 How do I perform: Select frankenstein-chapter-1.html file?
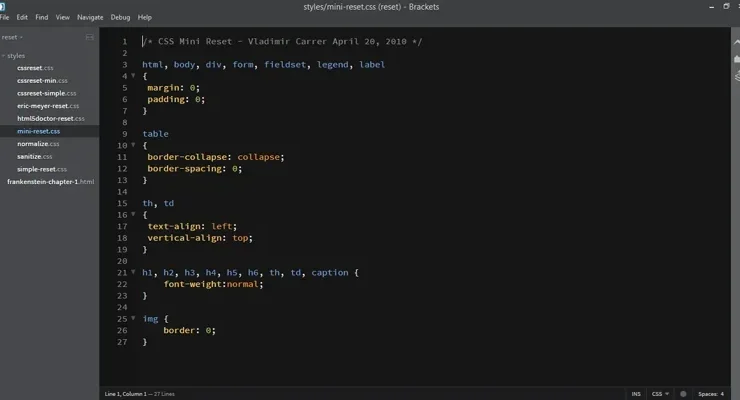pyautogui.click(x=50, y=182)
